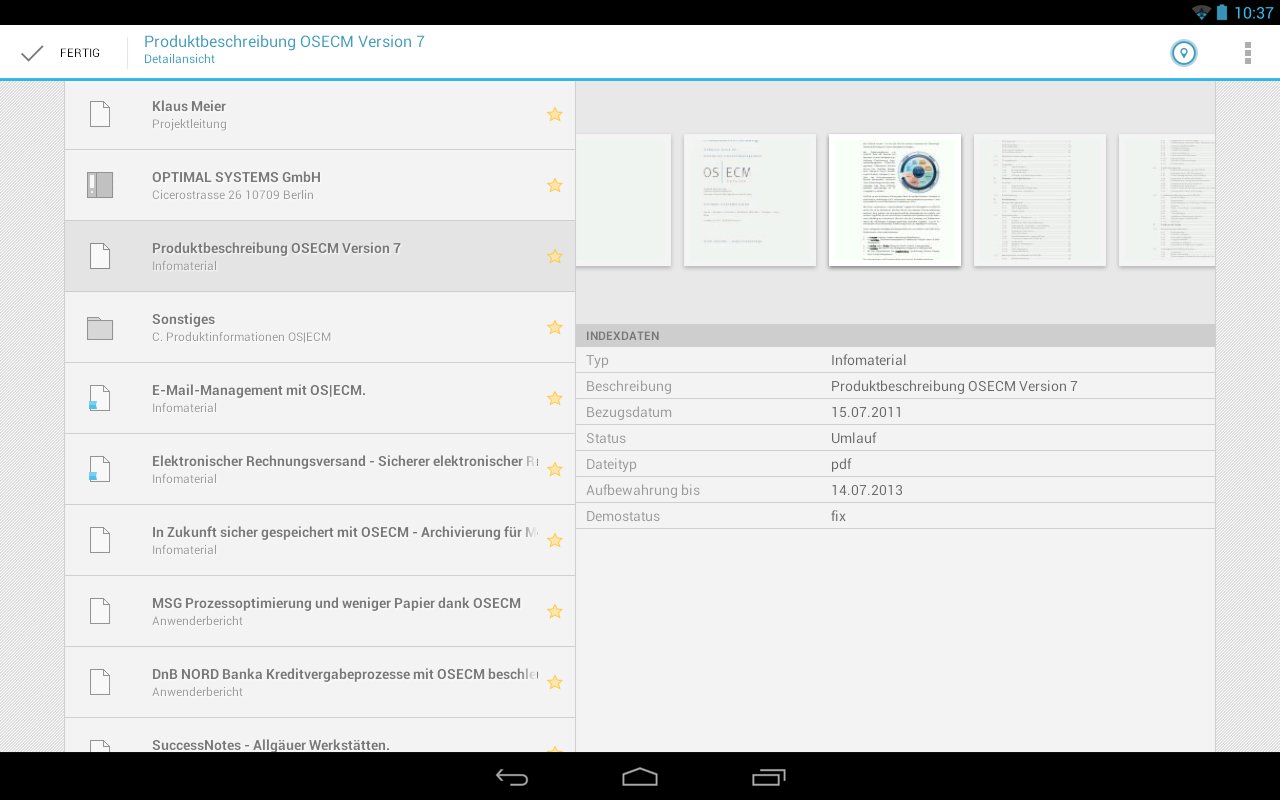Select the Klaus Meier list entry
The image size is (1280, 800).
click(320, 115)
